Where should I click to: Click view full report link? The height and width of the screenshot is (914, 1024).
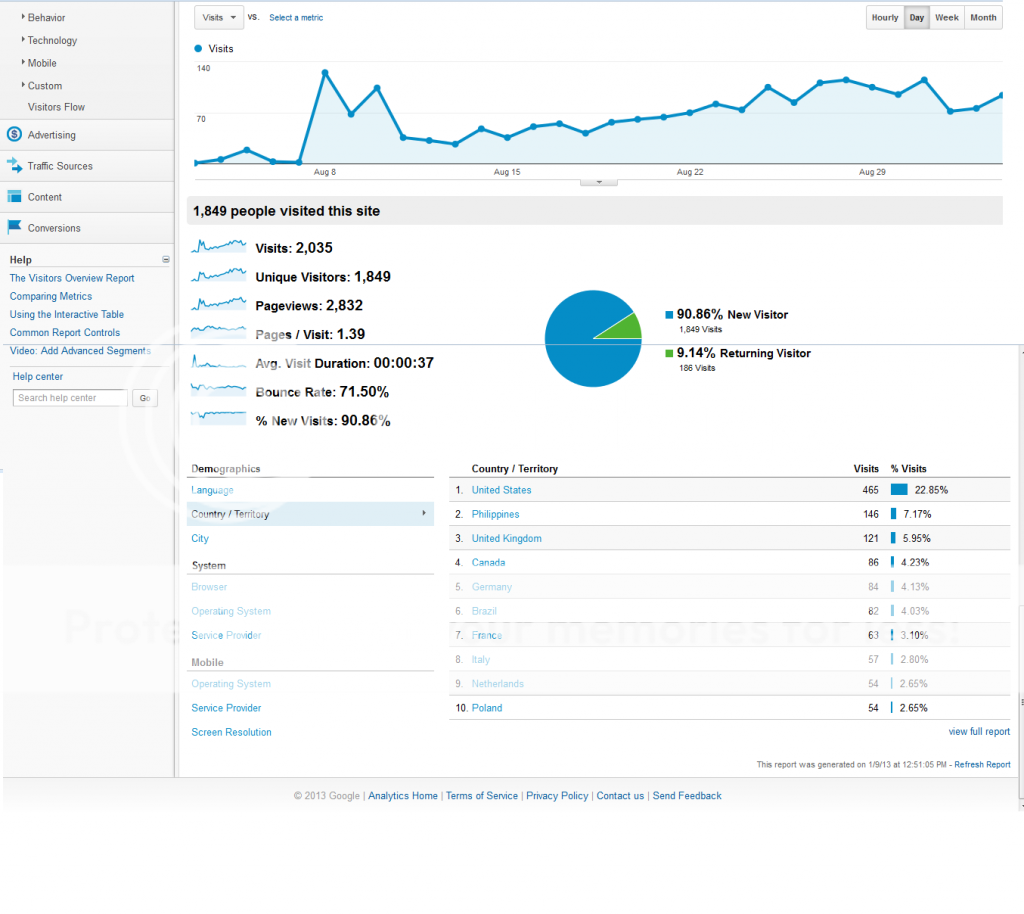coord(979,731)
